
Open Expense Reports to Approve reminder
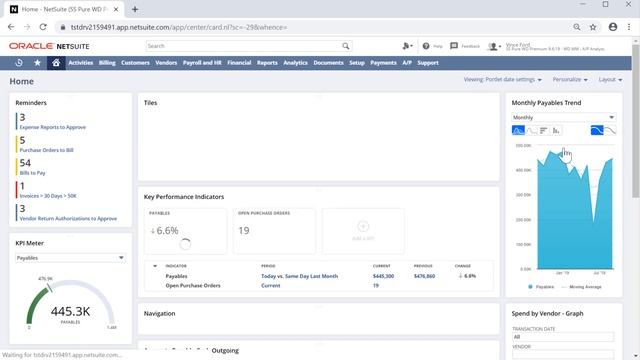(53, 127)
